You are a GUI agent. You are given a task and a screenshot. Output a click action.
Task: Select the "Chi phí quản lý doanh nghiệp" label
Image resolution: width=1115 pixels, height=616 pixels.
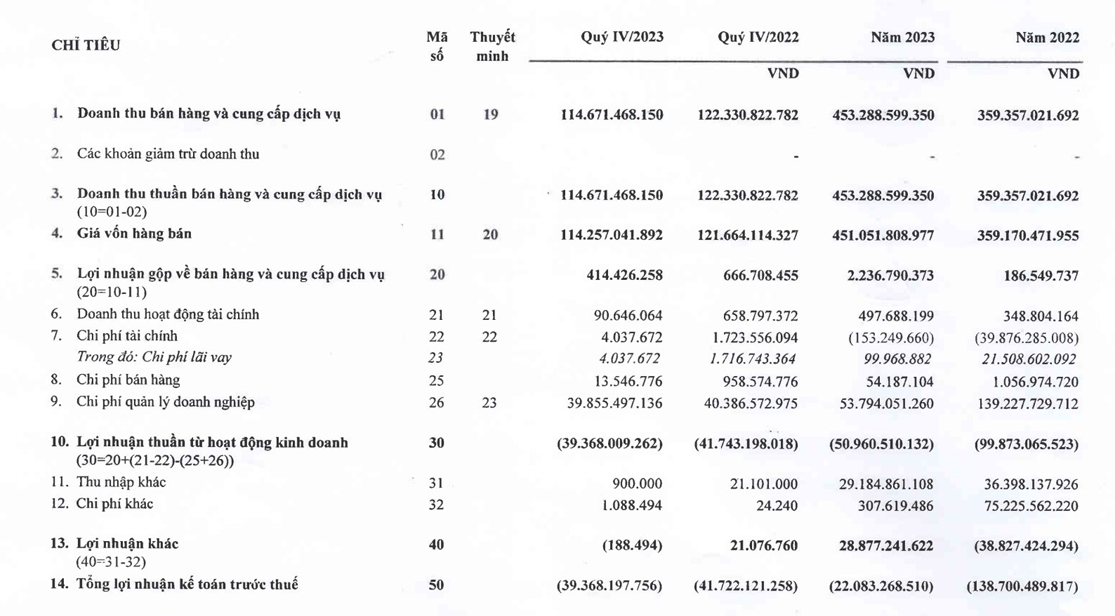(165, 402)
